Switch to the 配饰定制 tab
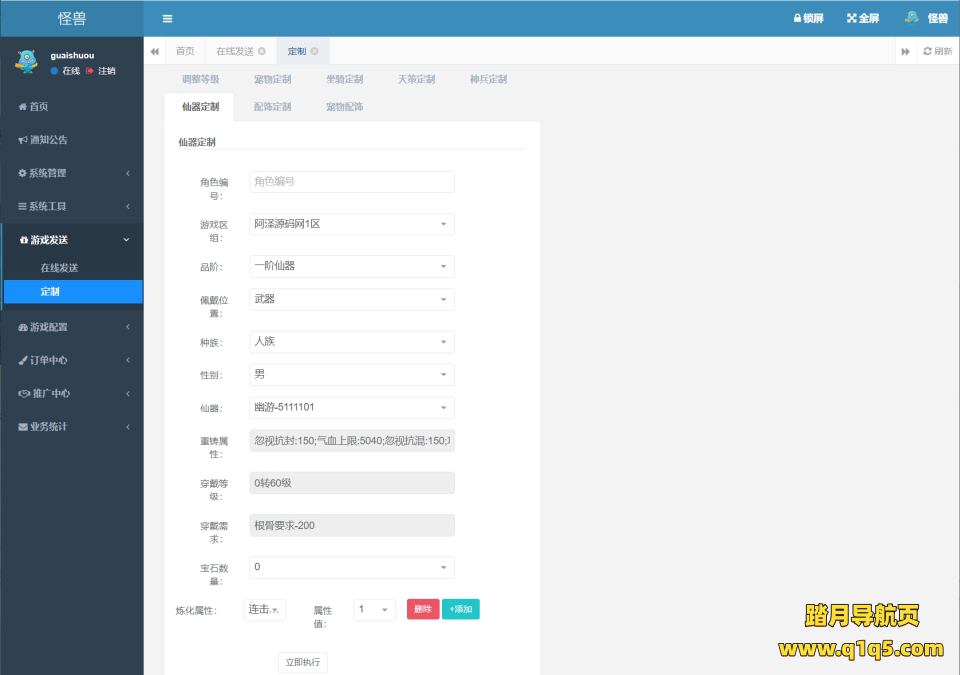Viewport: 960px width, 675px height. tap(272, 107)
